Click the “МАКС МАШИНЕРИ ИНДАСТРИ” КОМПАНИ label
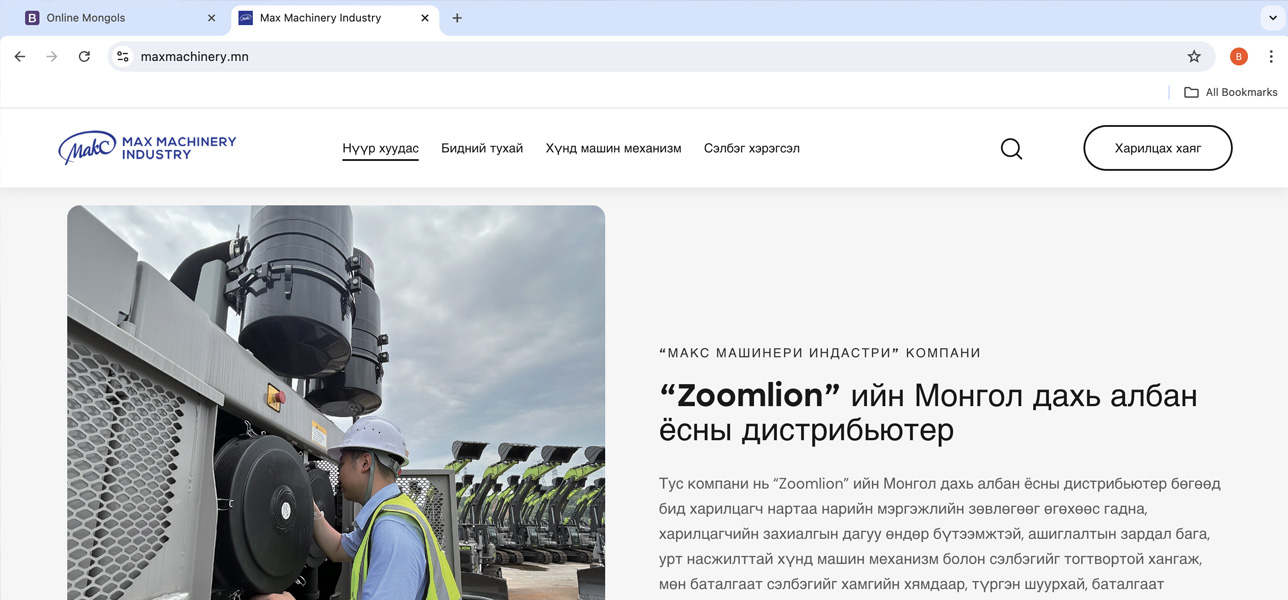Viewport: 1288px width, 600px height. (x=820, y=353)
